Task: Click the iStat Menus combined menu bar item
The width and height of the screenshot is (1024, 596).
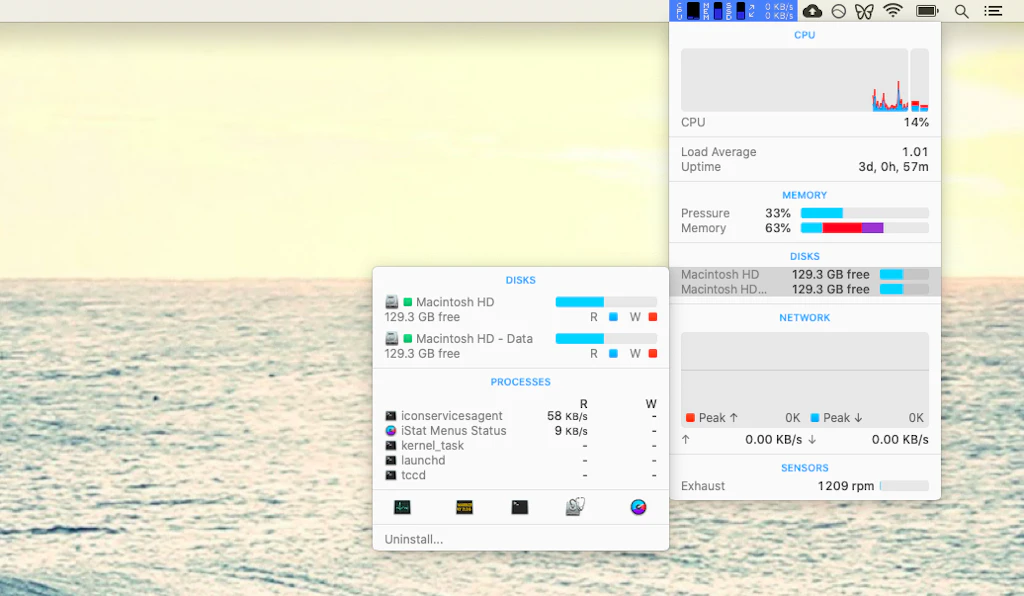Action: pos(733,11)
